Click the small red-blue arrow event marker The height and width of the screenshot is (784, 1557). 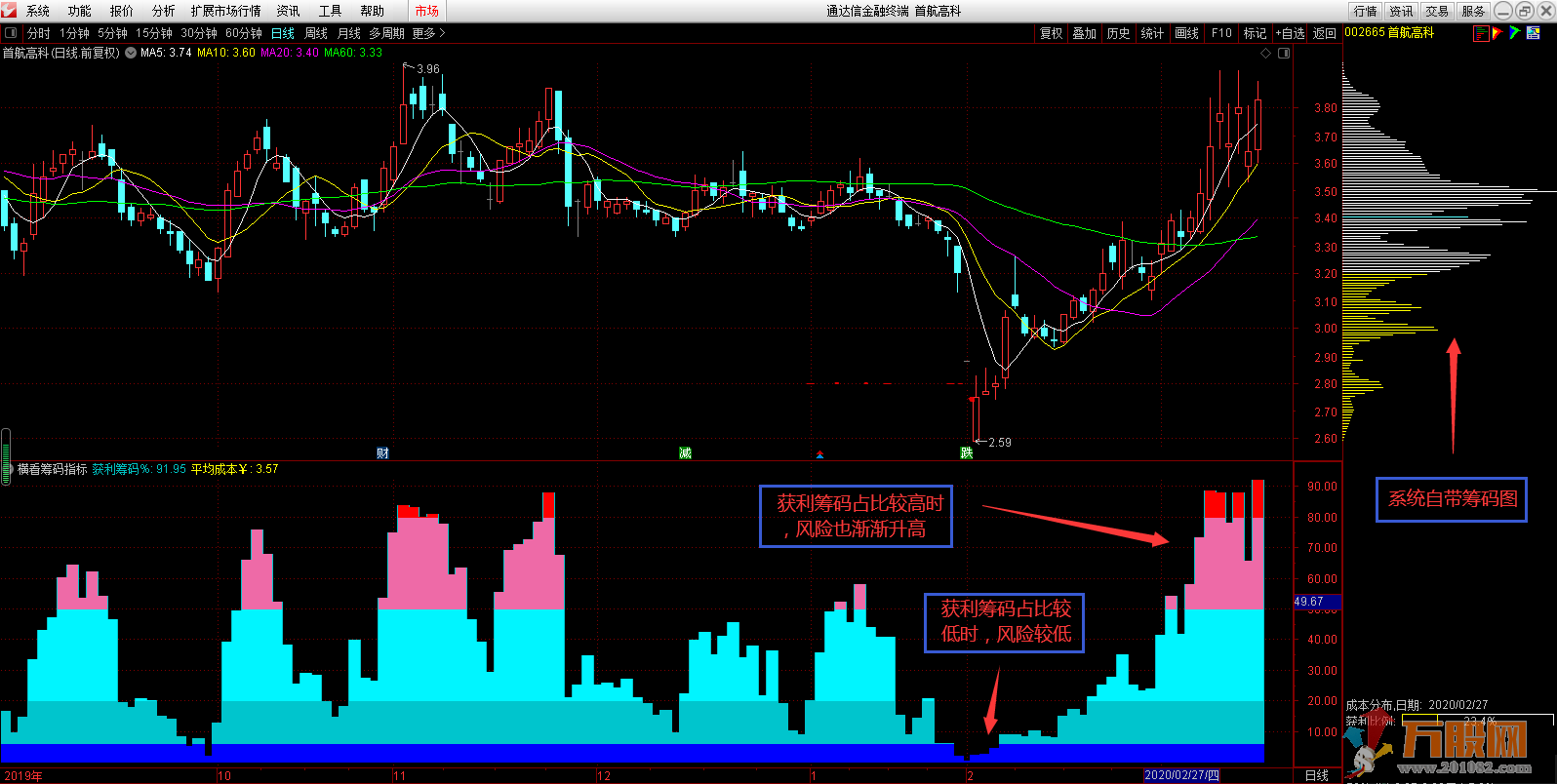tap(819, 454)
